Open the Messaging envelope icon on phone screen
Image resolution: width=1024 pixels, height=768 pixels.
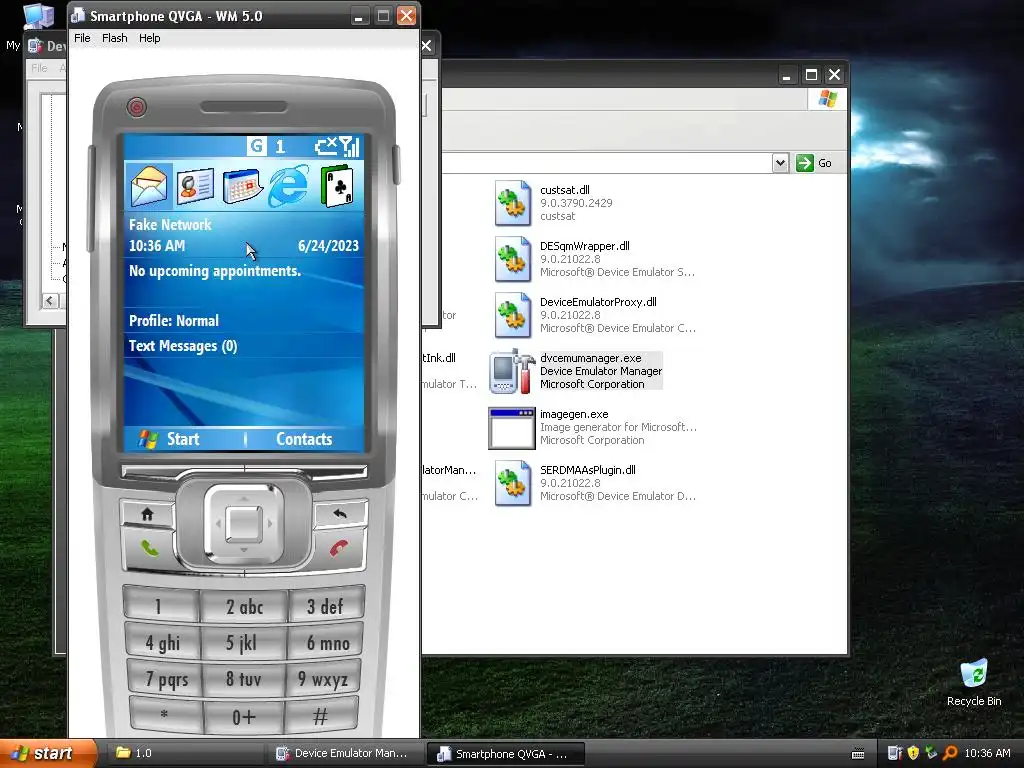coord(149,186)
